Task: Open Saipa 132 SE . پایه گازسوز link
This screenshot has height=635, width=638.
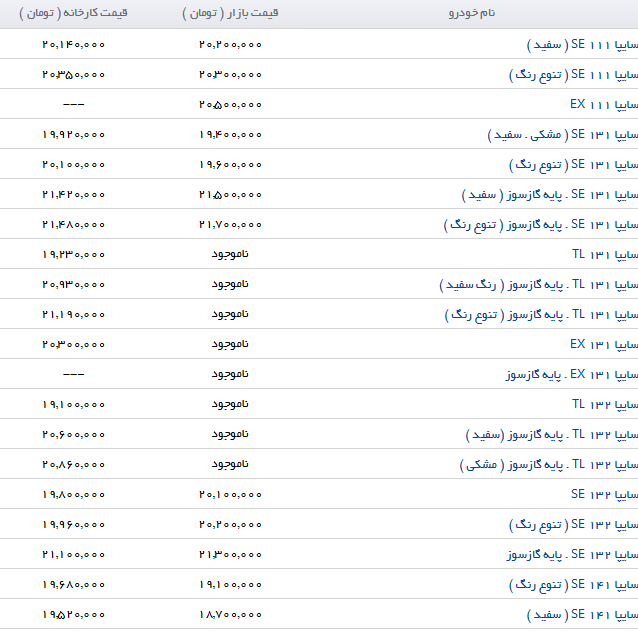Action: [572, 554]
